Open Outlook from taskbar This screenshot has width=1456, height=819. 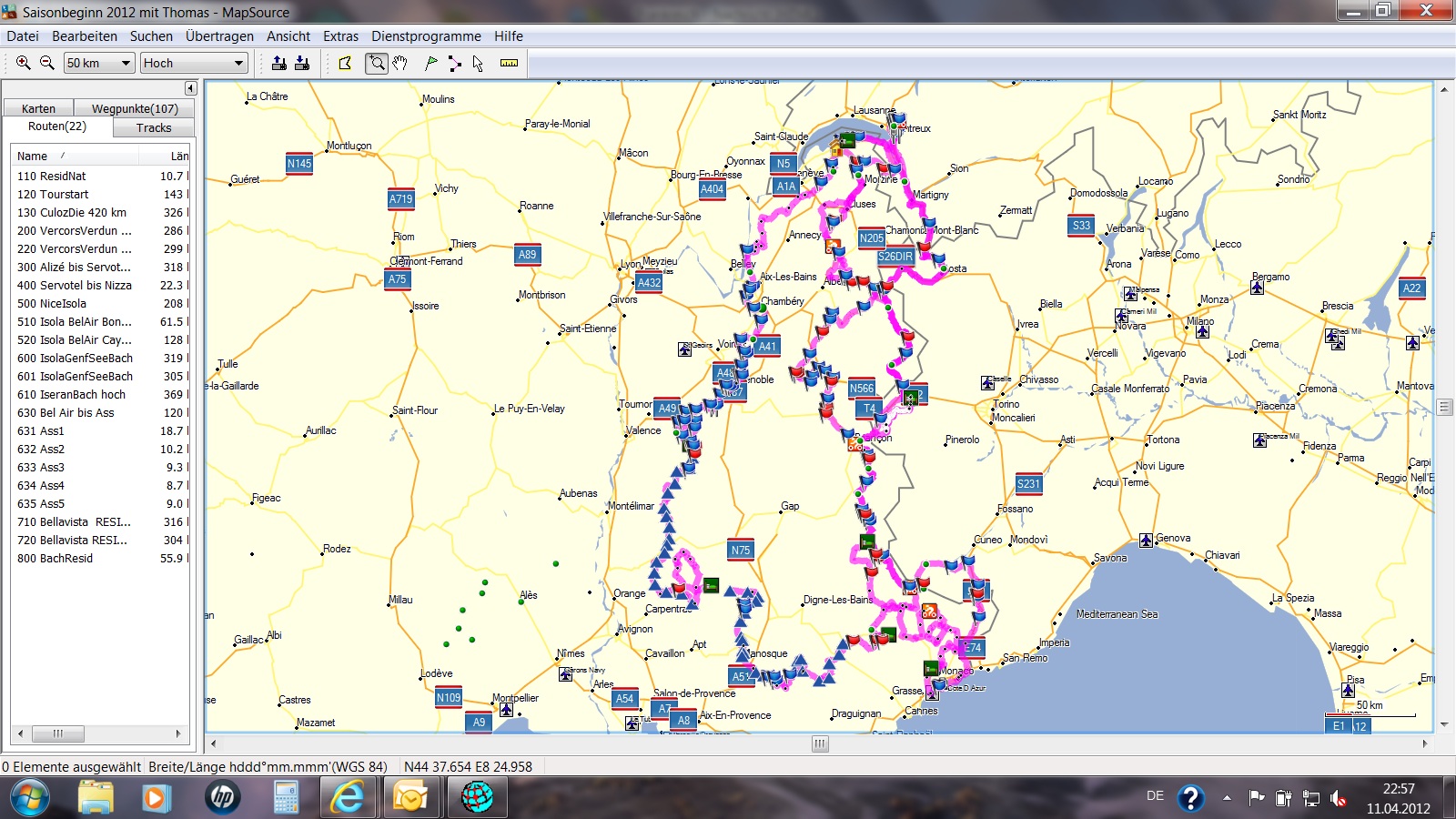click(410, 798)
